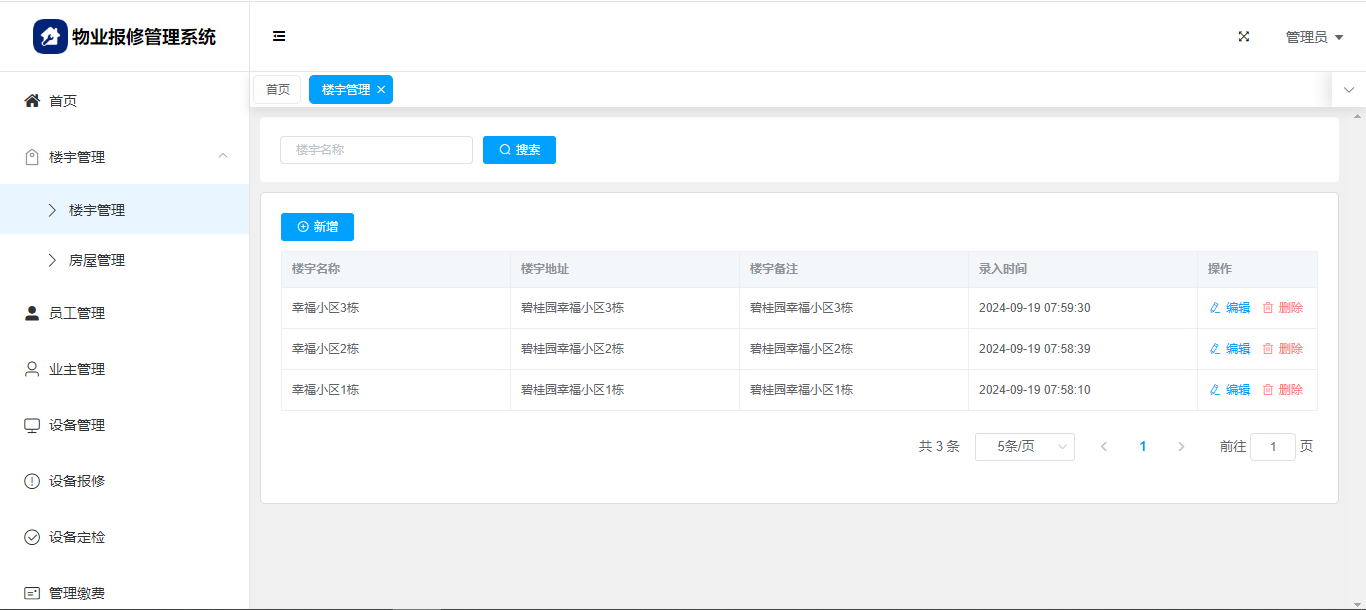Open the 管理员 user dropdown

pyautogui.click(x=1313, y=37)
